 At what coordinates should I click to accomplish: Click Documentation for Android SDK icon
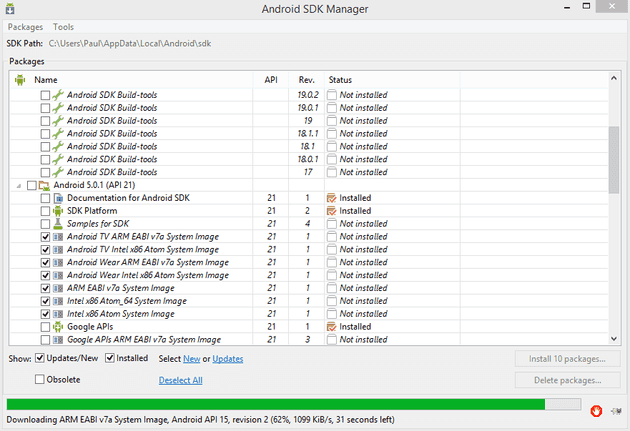[x=58, y=198]
